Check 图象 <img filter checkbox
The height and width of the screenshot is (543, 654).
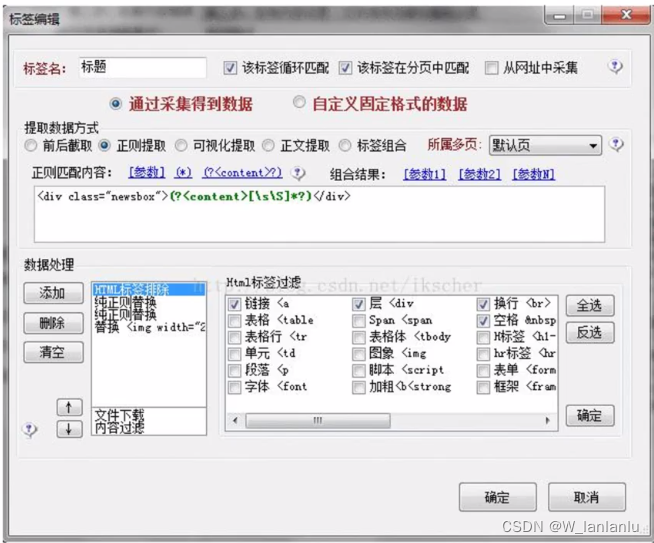point(359,354)
